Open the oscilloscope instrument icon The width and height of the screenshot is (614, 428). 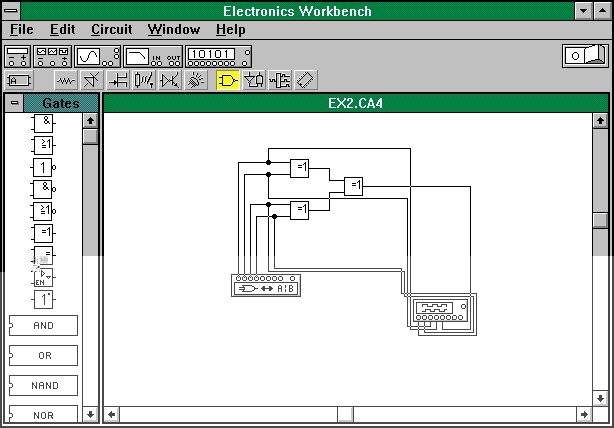(98, 57)
